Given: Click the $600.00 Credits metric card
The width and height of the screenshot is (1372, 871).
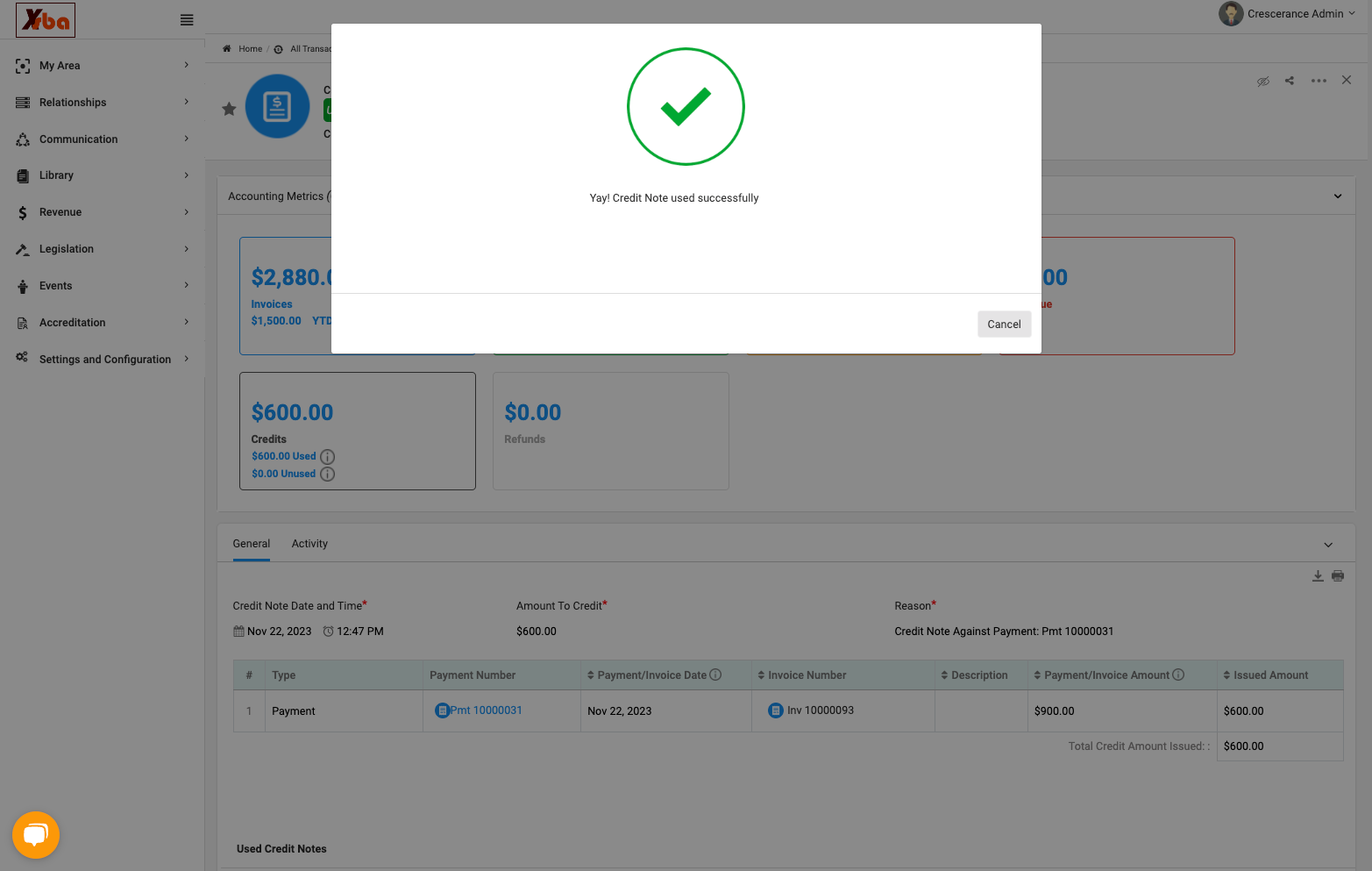Looking at the screenshot, I should (x=358, y=432).
